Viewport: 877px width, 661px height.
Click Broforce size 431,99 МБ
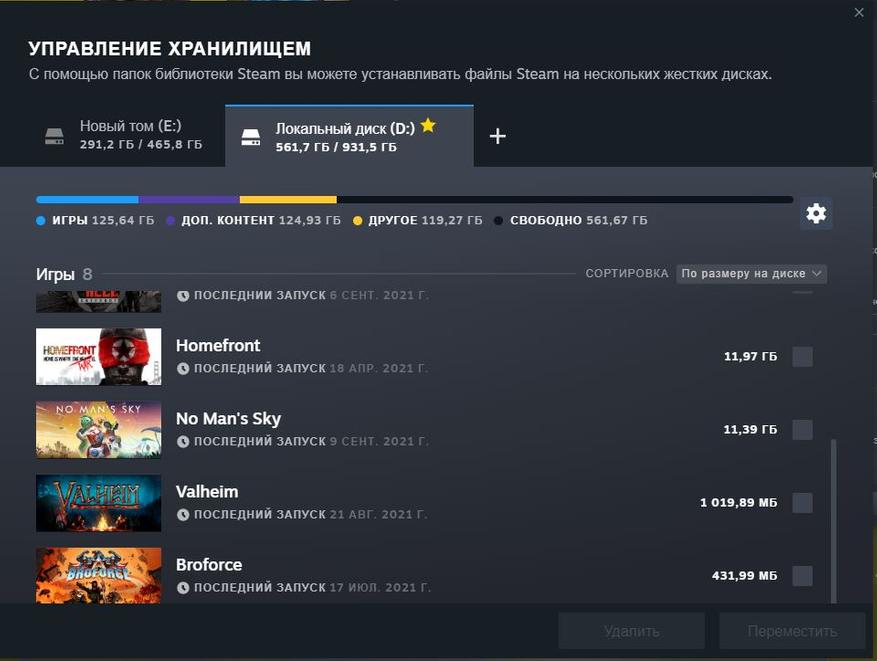coord(744,576)
